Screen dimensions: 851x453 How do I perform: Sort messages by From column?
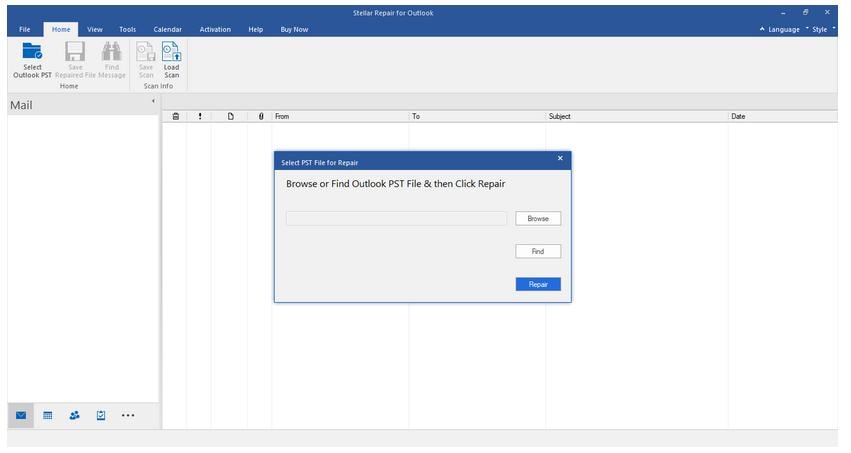[x=340, y=116]
